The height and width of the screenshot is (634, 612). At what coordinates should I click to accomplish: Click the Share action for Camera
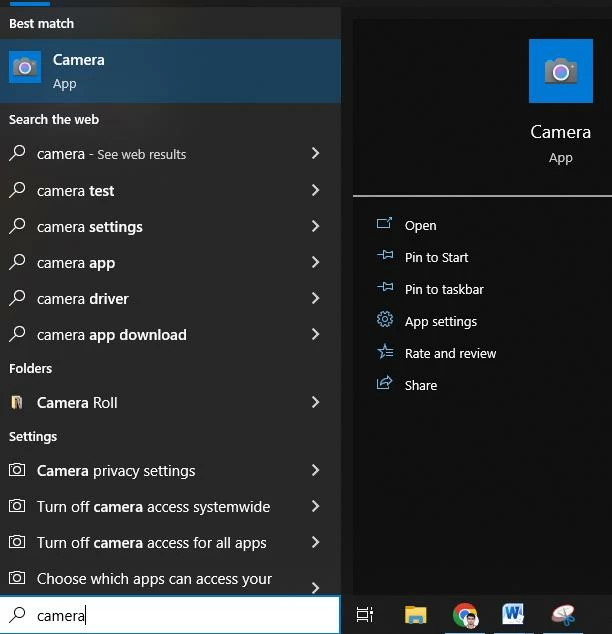coord(420,386)
